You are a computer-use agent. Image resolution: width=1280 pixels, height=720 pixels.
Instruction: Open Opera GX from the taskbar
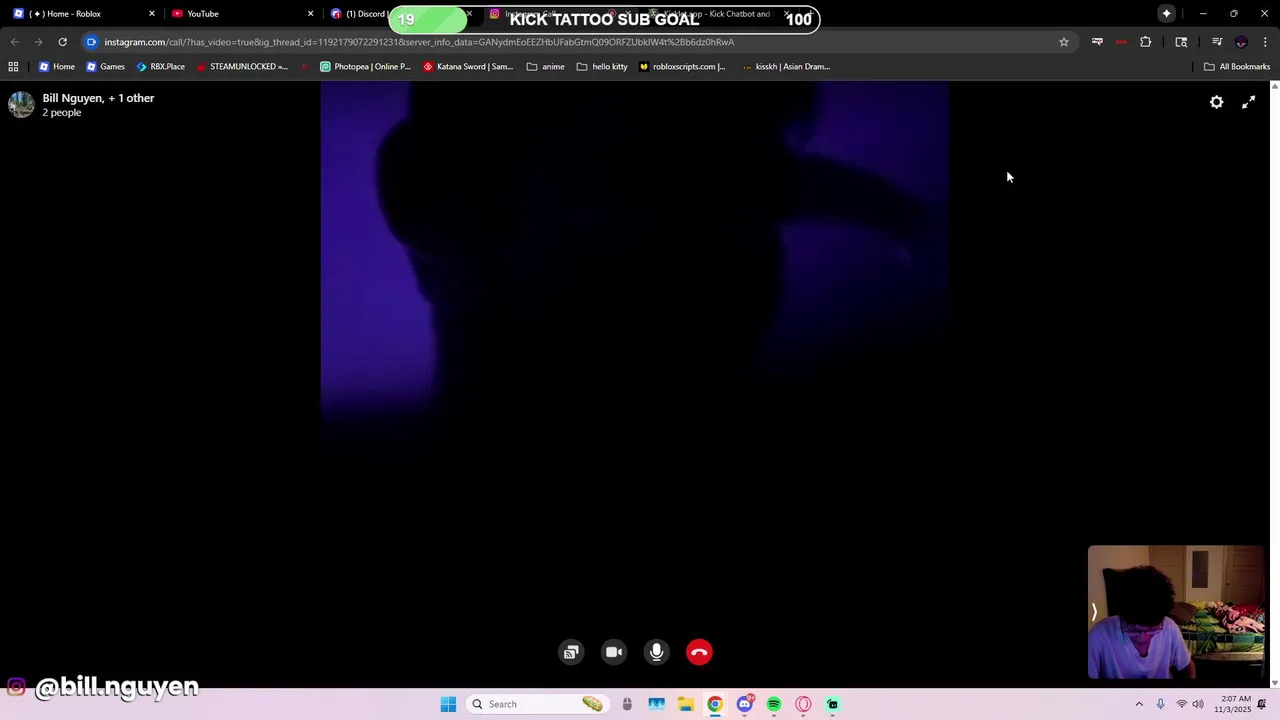[803, 704]
